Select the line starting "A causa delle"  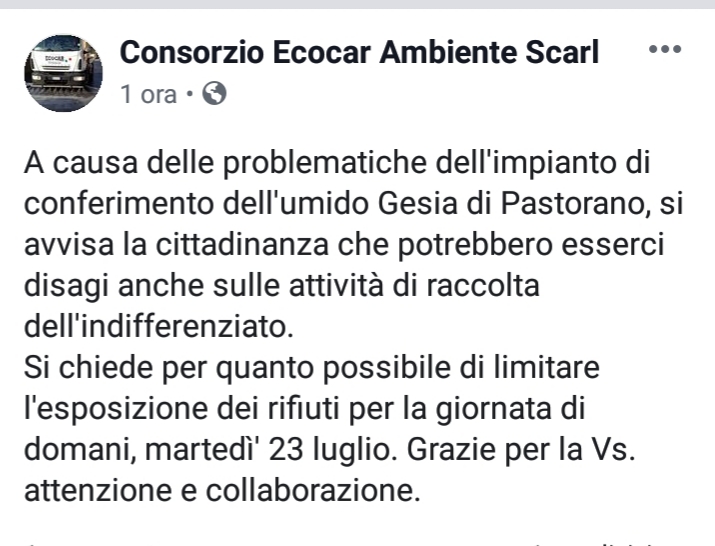337,163
